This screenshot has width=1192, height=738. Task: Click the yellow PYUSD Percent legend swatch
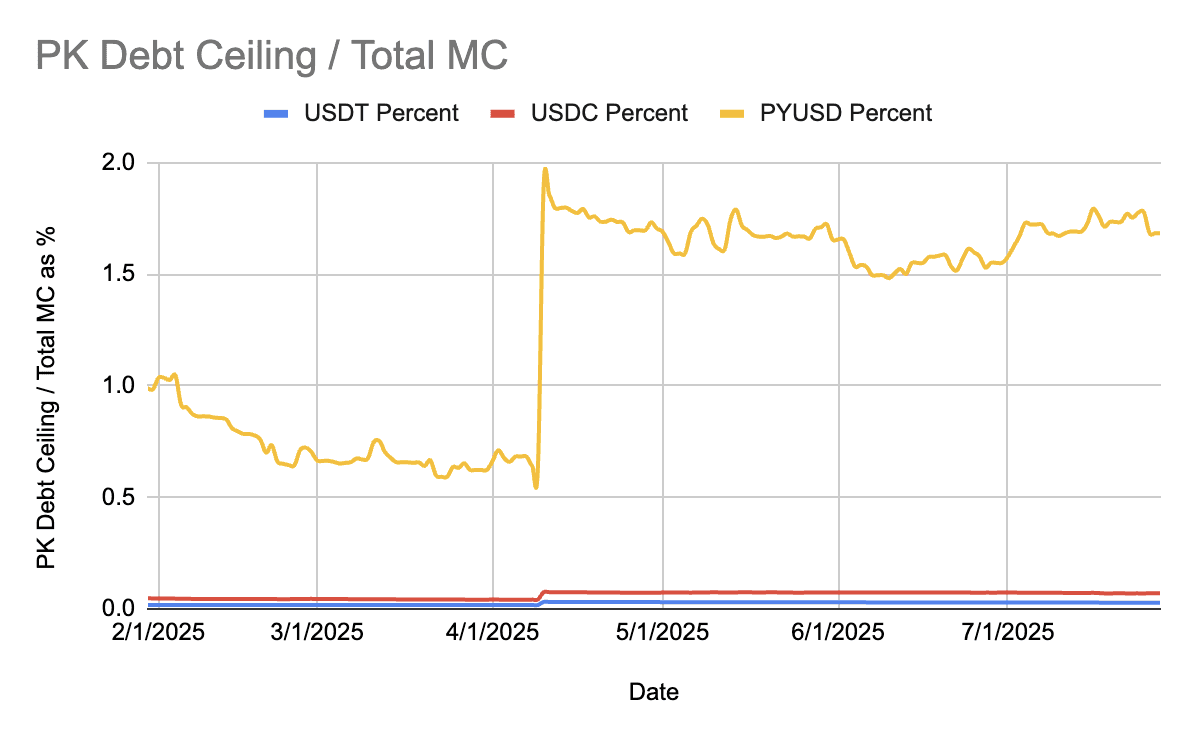(735, 113)
